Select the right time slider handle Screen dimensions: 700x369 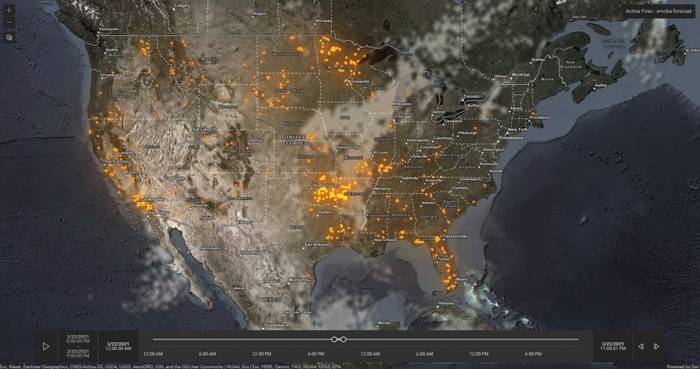pos(343,340)
